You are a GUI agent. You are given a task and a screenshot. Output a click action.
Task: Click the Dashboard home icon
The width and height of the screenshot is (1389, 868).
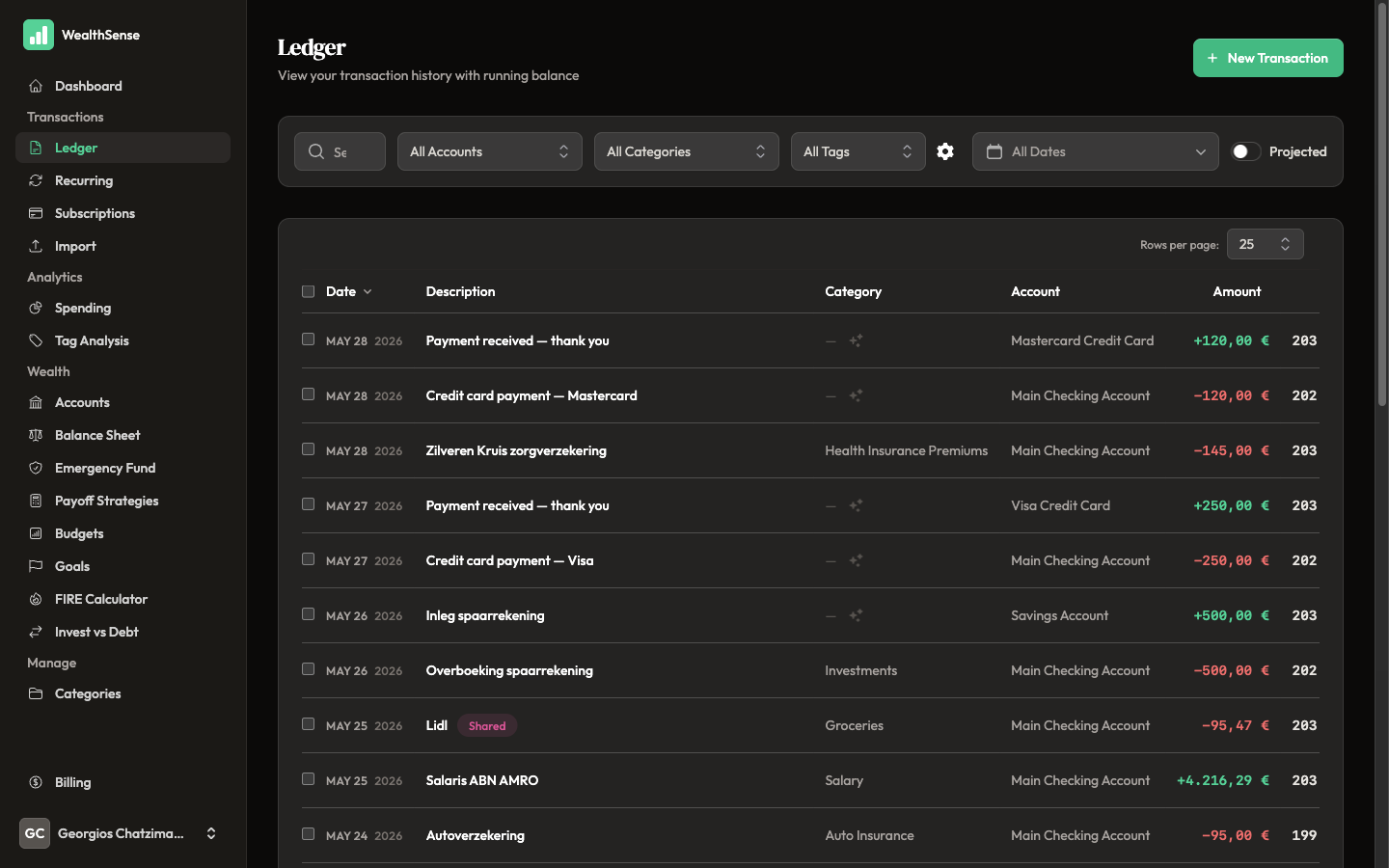click(36, 86)
